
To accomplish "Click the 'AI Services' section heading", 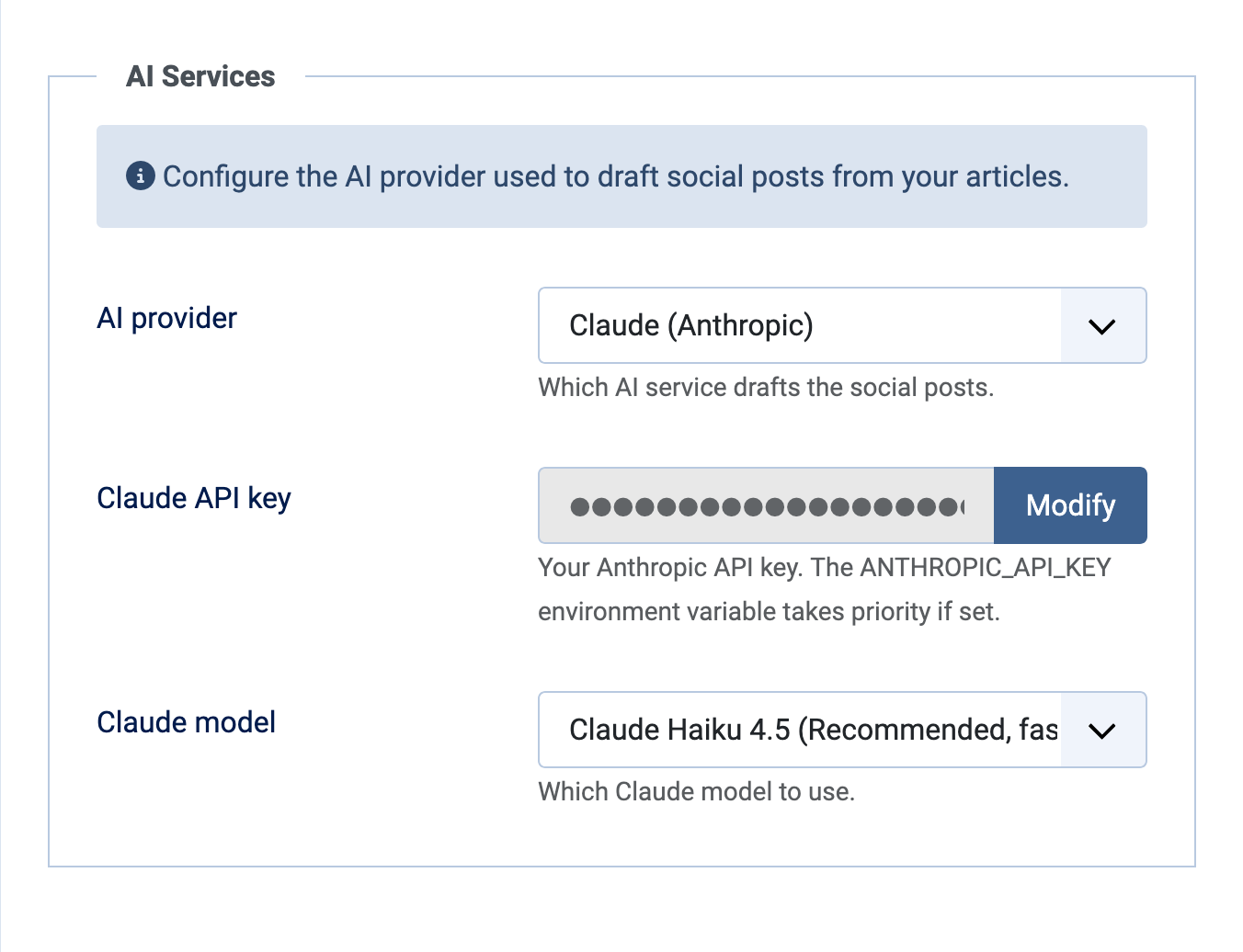I will coord(200,76).
